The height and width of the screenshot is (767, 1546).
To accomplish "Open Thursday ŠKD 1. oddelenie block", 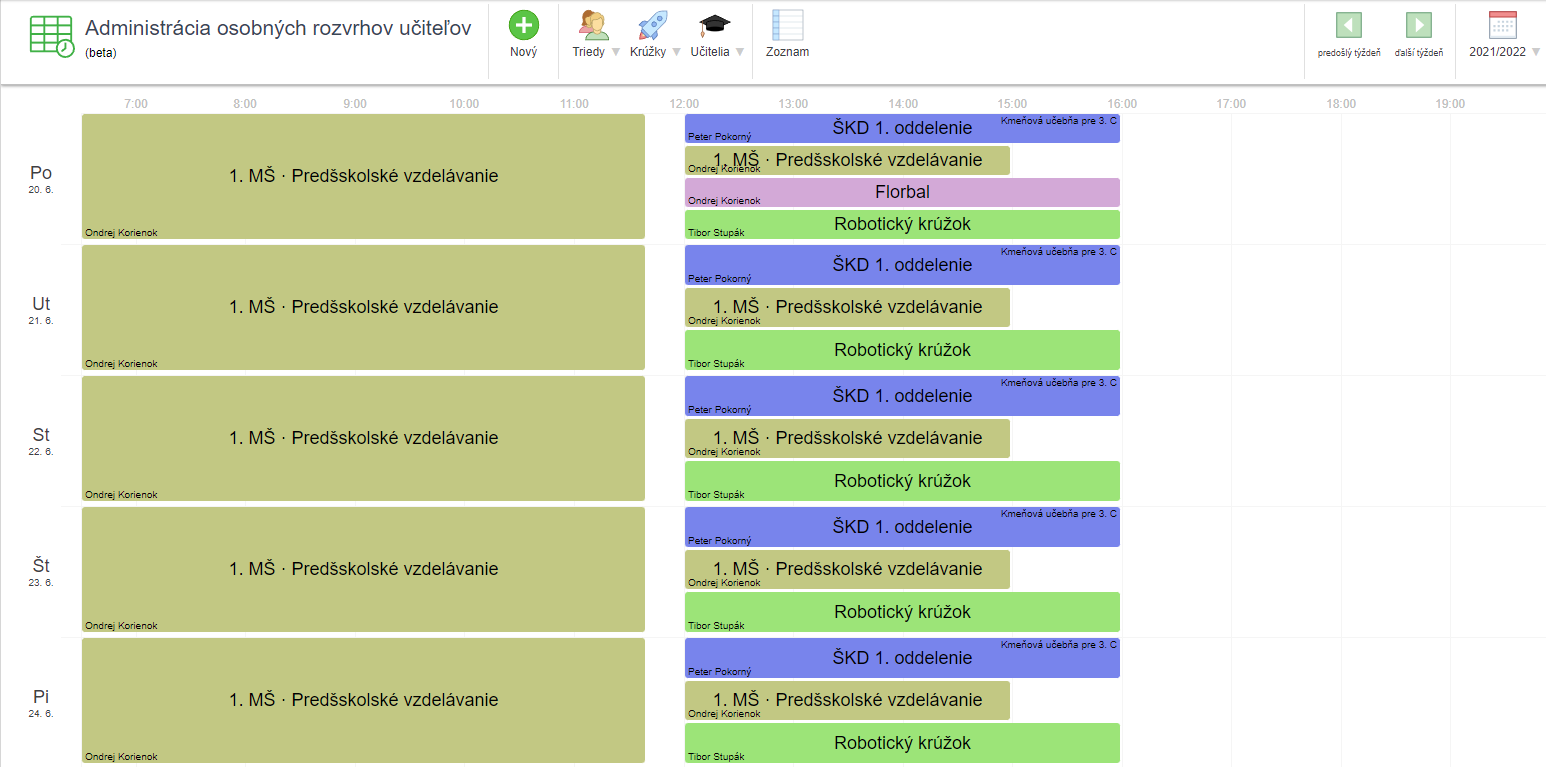I will tap(902, 527).
